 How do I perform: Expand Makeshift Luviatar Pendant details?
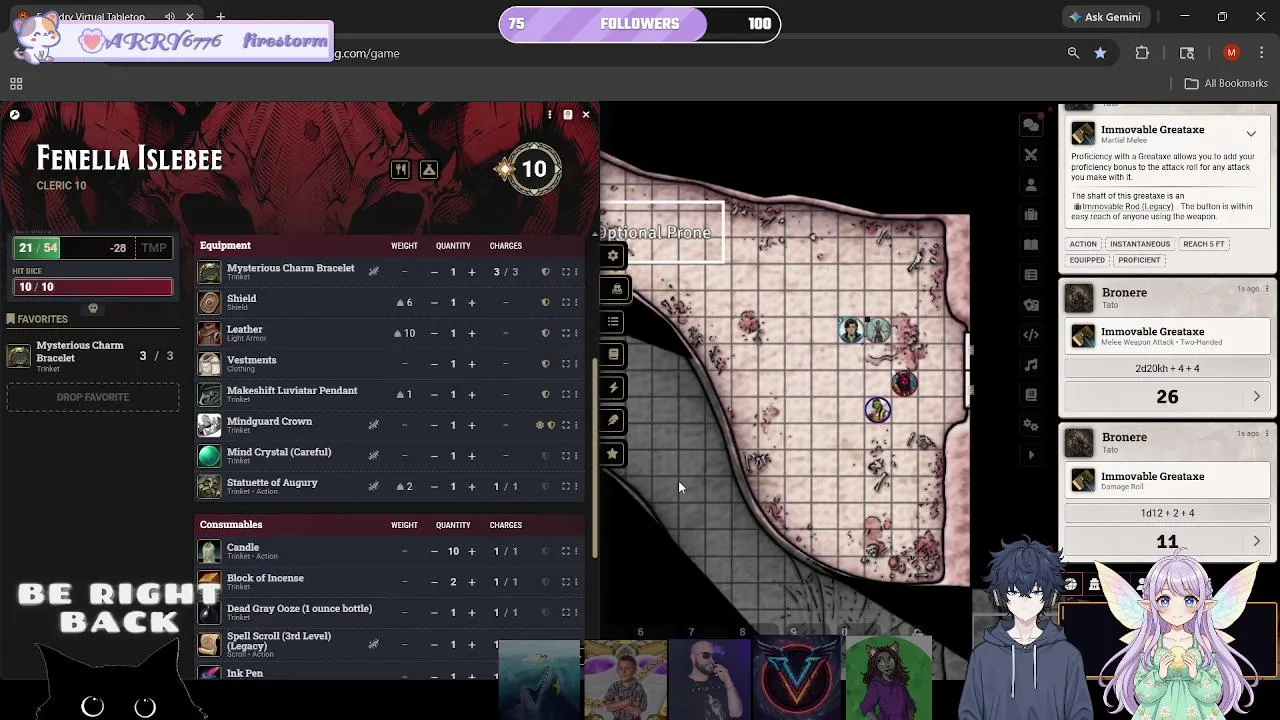(565, 394)
